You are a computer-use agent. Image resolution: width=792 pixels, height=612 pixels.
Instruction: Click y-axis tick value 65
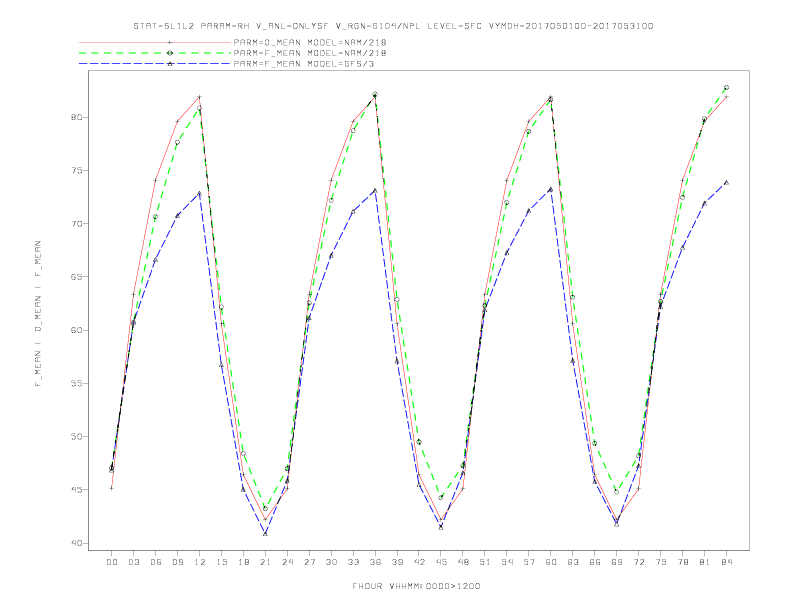coord(76,277)
